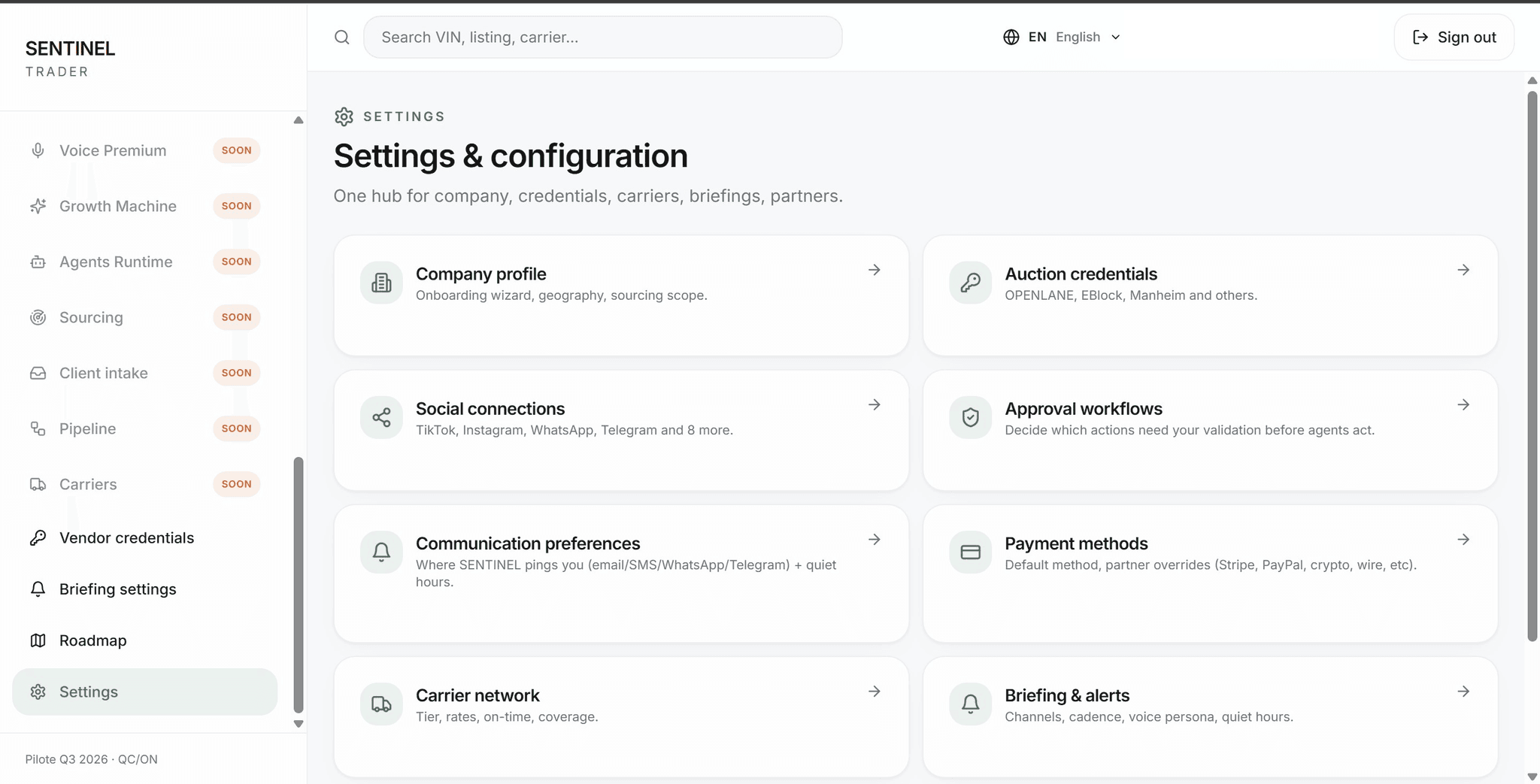The image size is (1540, 784).
Task: Open the Payment methods card title
Action: point(1076,543)
